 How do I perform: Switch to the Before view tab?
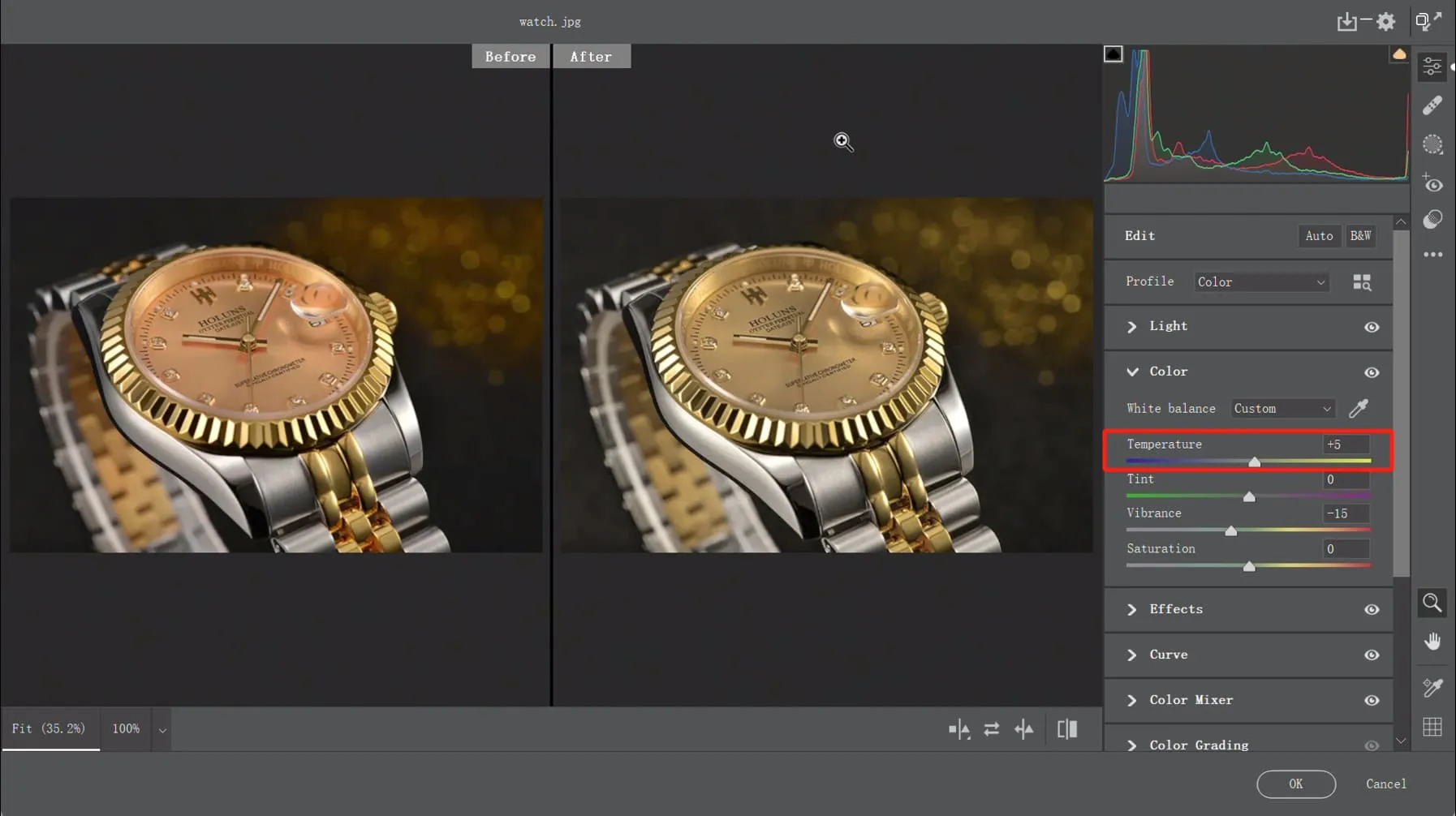pos(510,56)
